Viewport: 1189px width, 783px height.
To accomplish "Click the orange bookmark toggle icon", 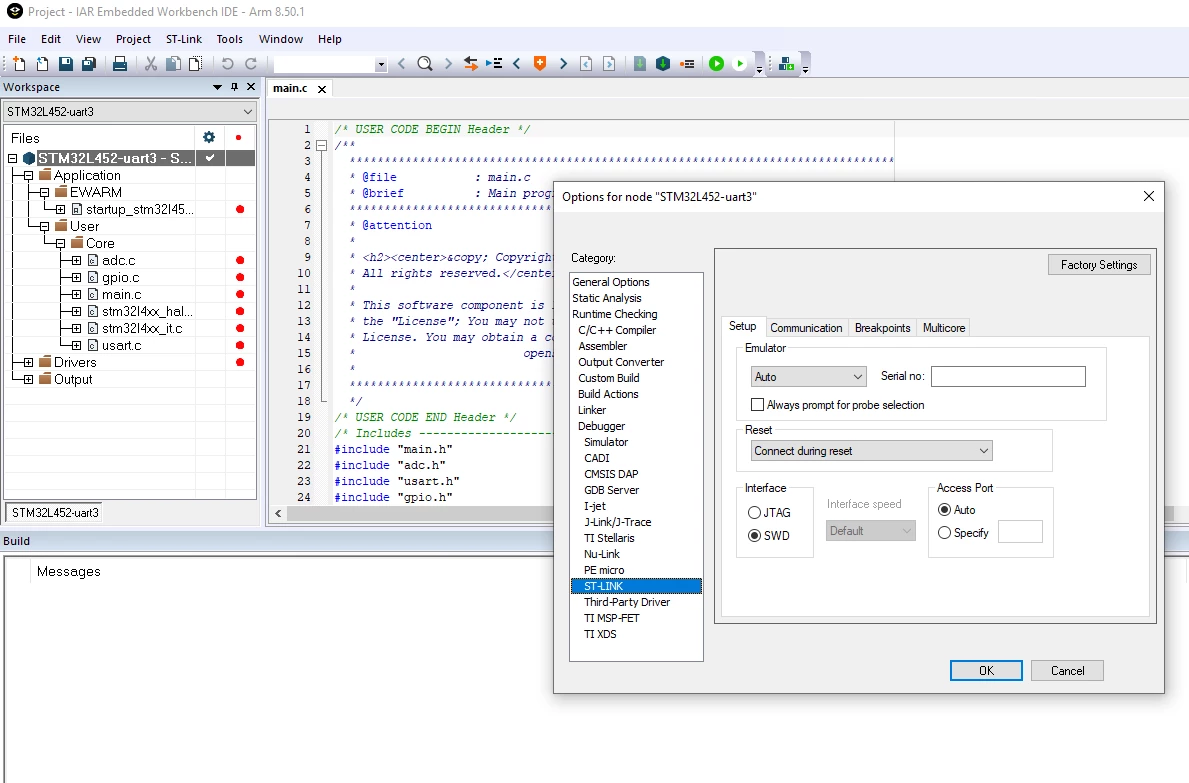I will [x=540, y=64].
